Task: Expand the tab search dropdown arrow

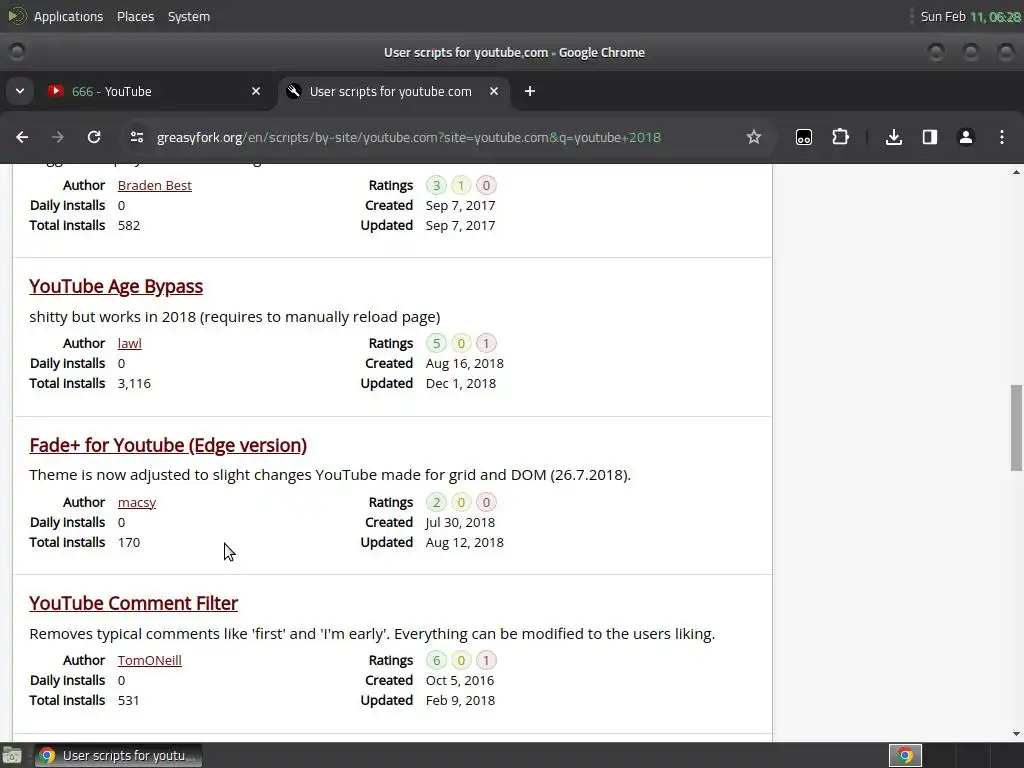Action: [x=20, y=91]
